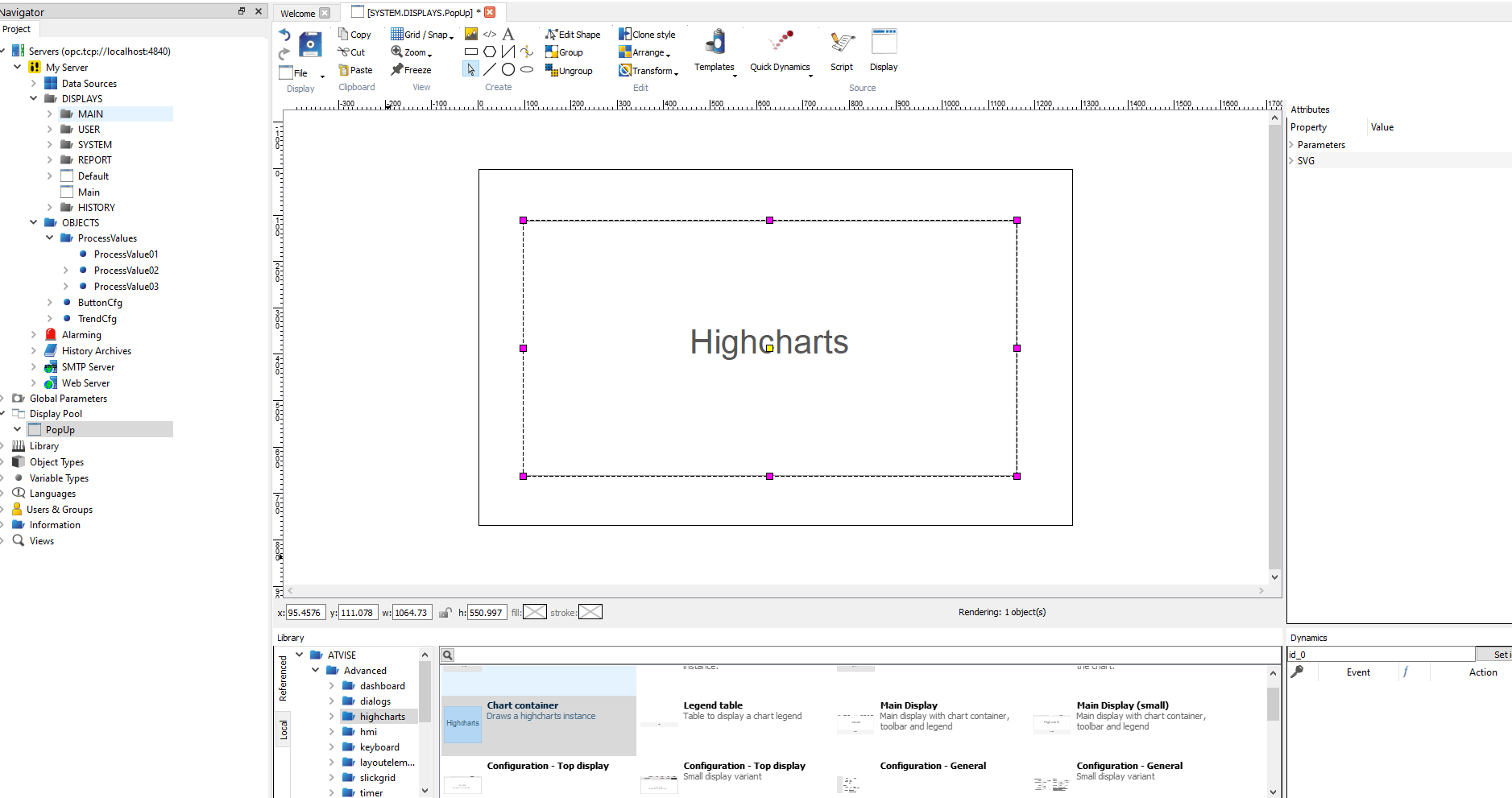Screen dimensions: 1512x798
Task: Open the Transform dropdown menu
Action: pyautogui.click(x=648, y=71)
